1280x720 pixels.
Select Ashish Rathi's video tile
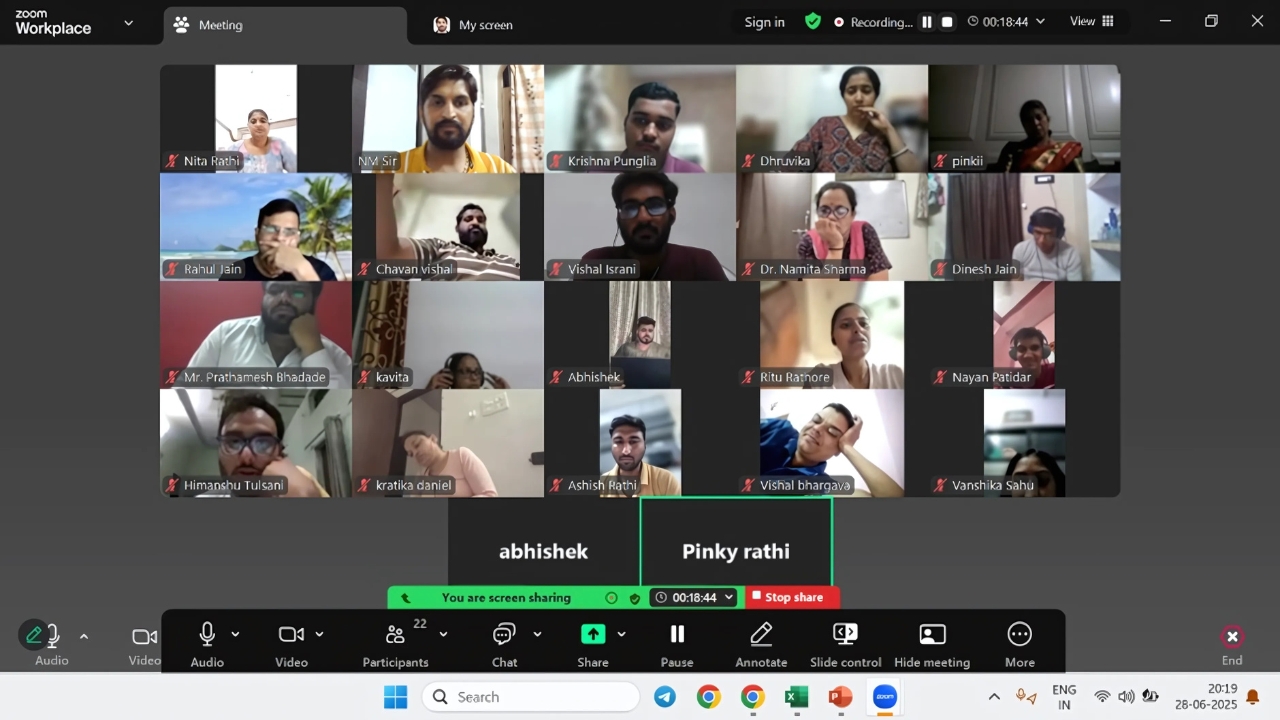click(x=640, y=443)
